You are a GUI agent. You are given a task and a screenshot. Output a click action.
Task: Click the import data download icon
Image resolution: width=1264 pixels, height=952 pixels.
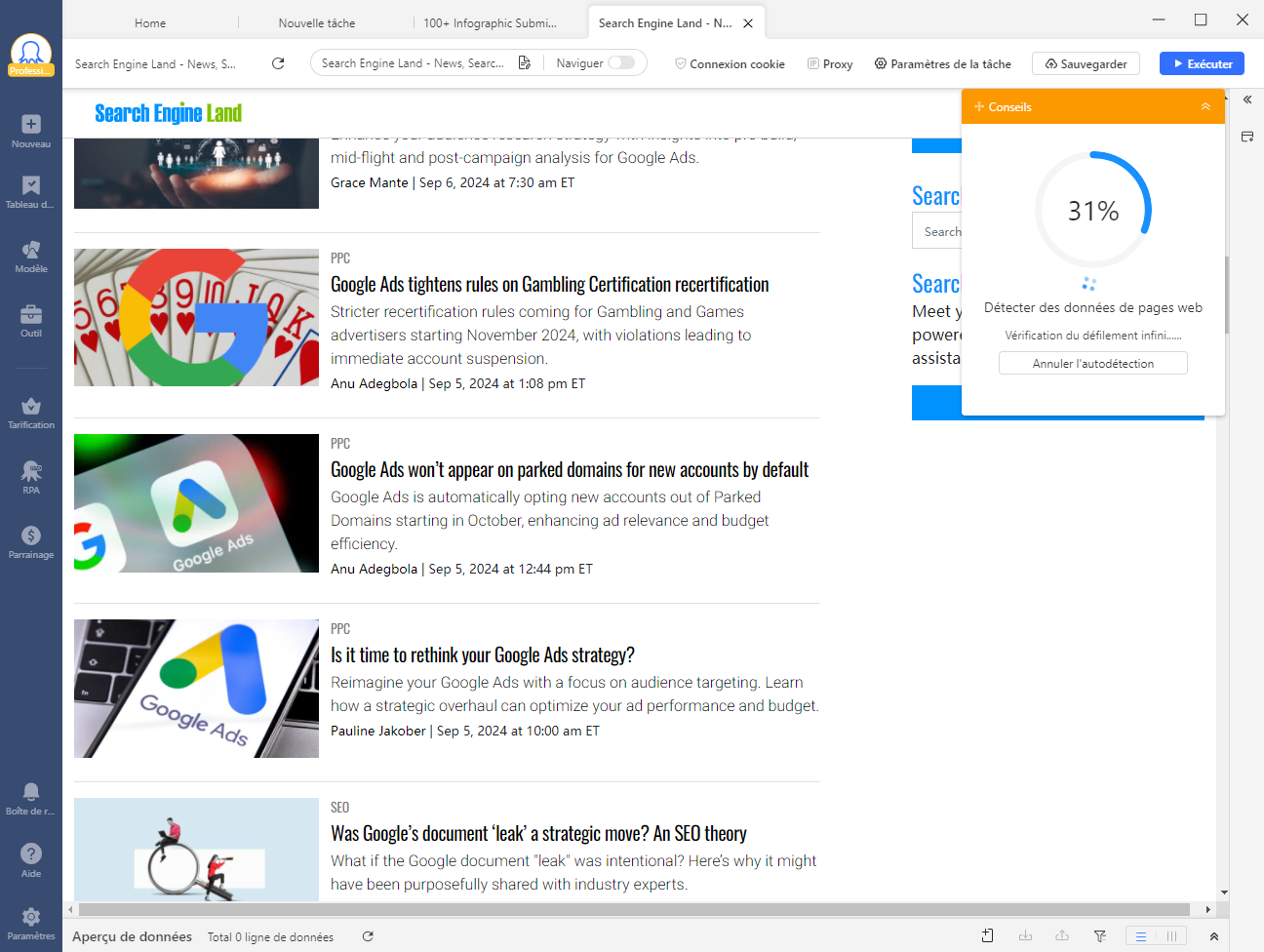point(1025,935)
